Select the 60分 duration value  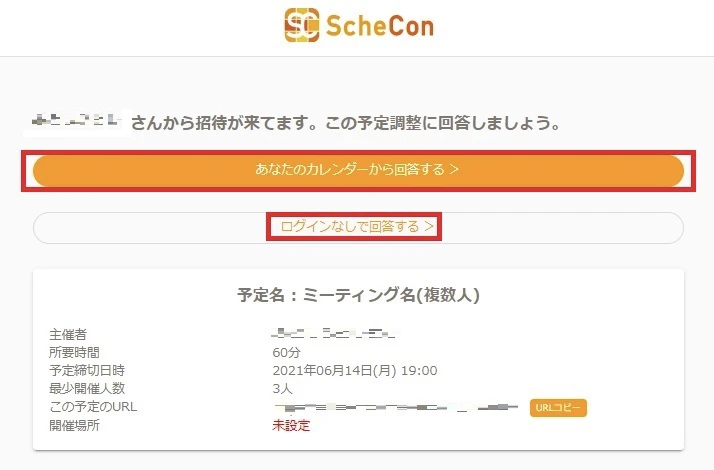(286, 352)
